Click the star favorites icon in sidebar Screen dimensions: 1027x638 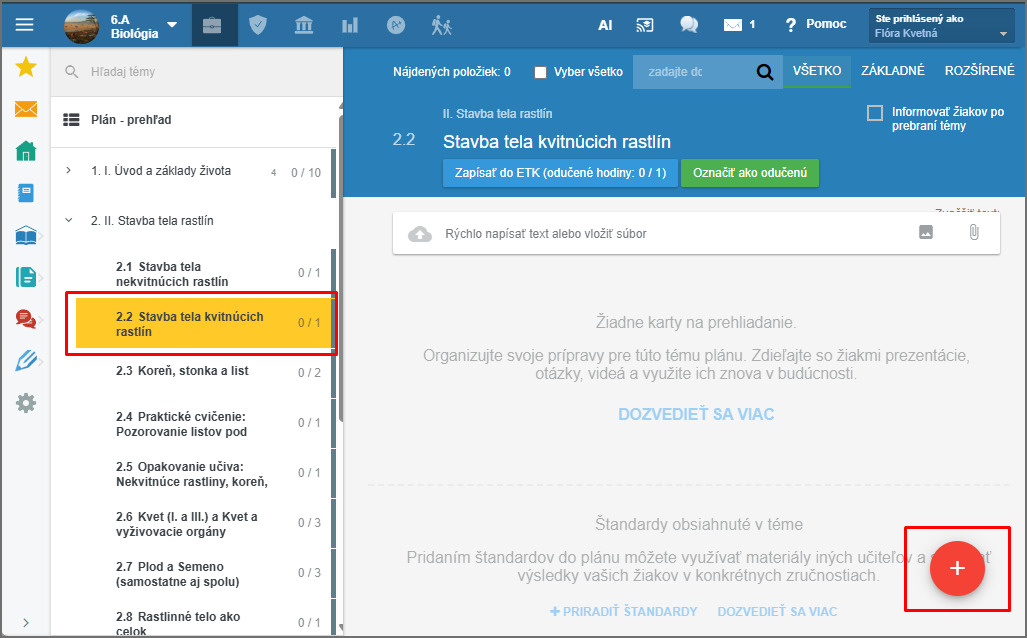click(x=26, y=67)
